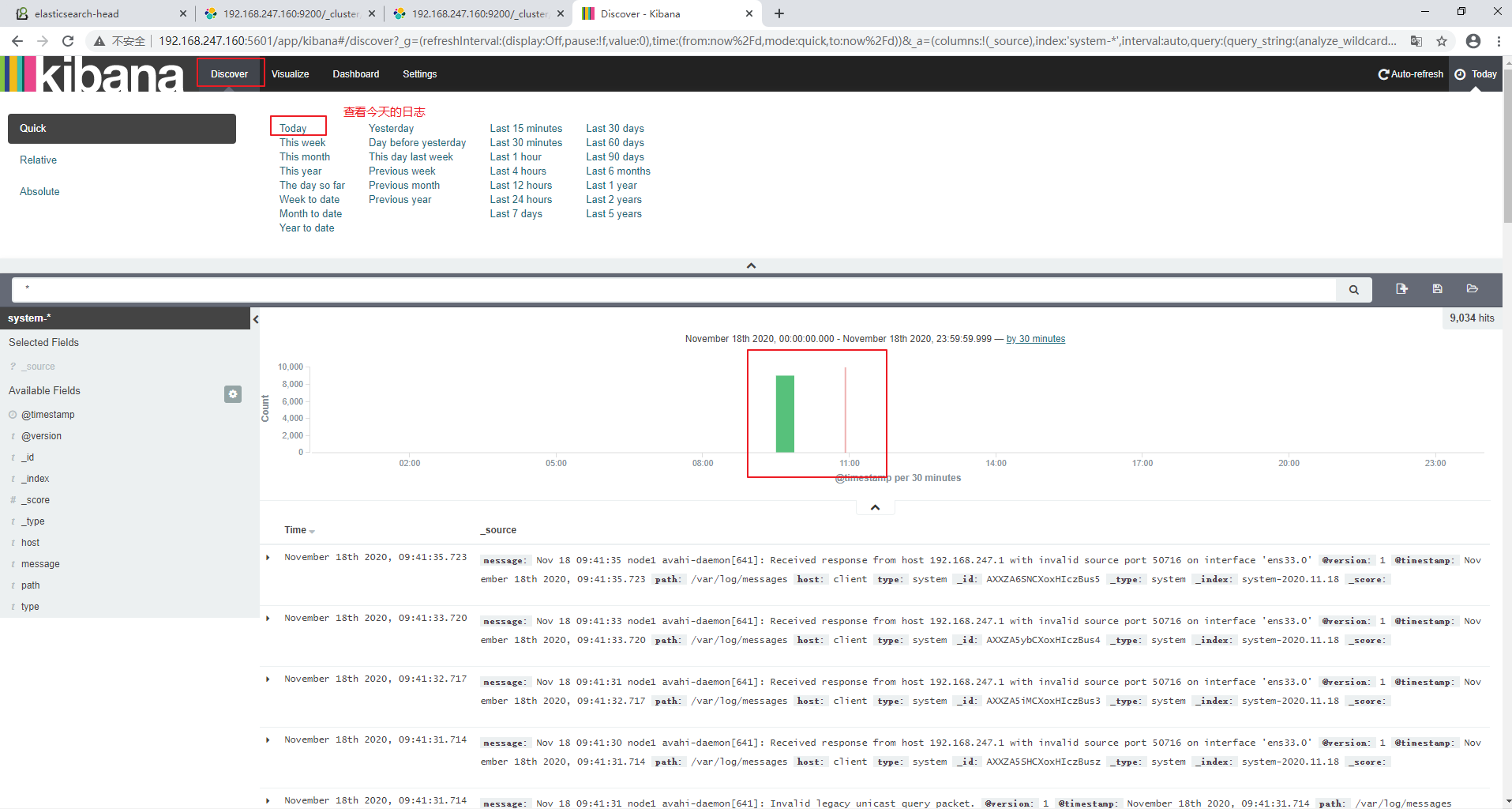Screen dimensions: 1512x809
Task: Collapse the time picker panel chevron
Action: click(x=751, y=265)
